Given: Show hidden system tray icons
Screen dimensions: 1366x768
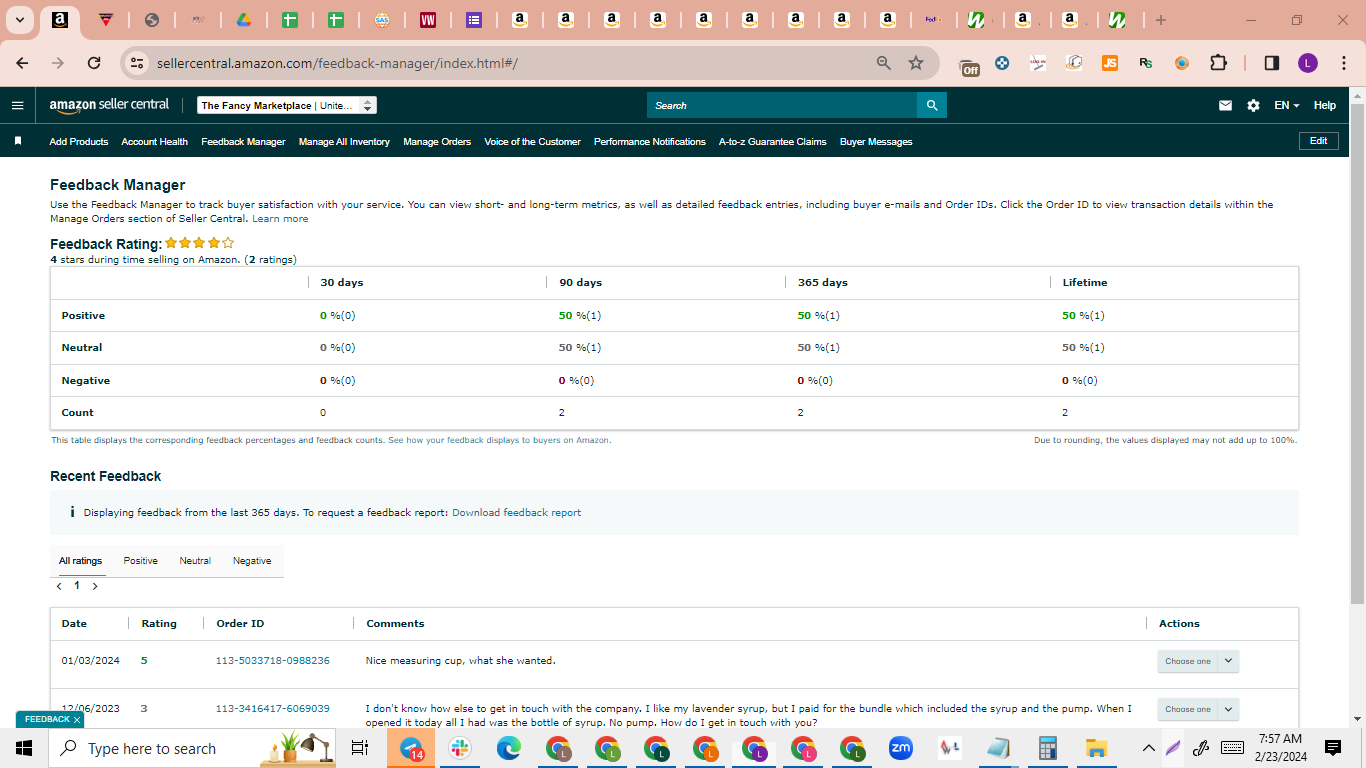Looking at the screenshot, I should pyautogui.click(x=1148, y=748).
